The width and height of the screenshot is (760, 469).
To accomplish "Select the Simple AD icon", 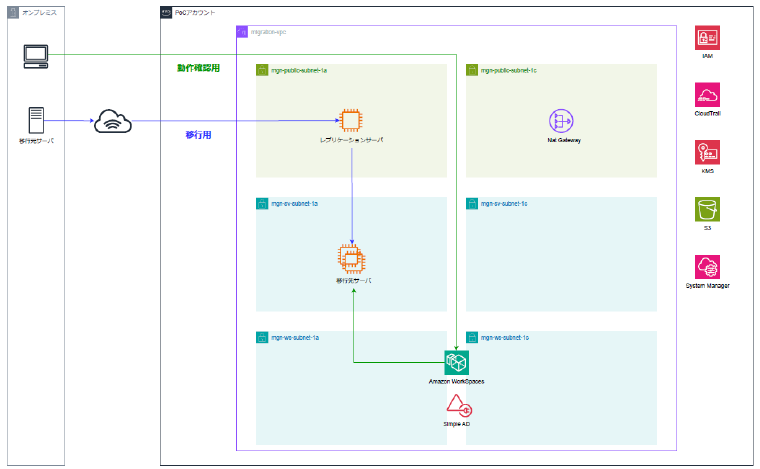I will coord(457,405).
